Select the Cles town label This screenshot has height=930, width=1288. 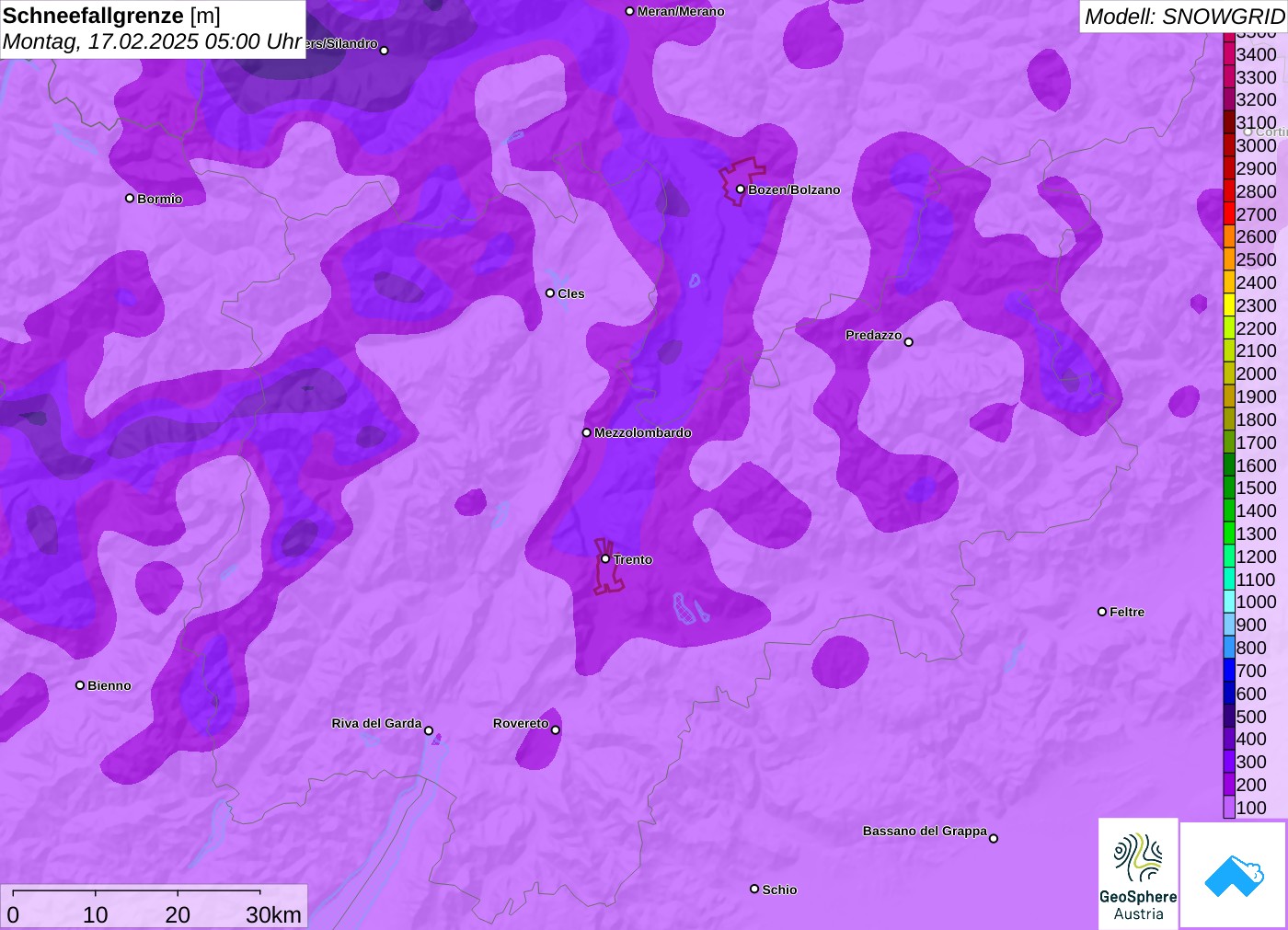point(571,293)
